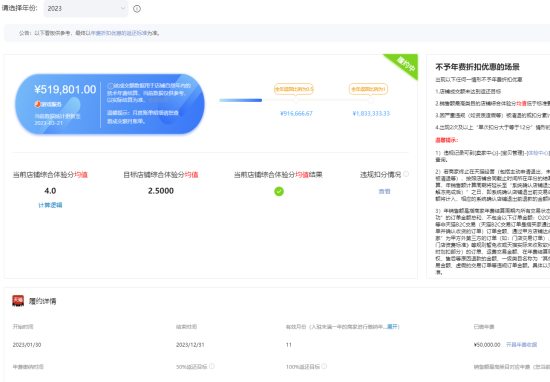The height and width of the screenshot is (382, 550).
Task: Open the 年费折扣优惠的返还标准 link in the notice
Action: pos(119,33)
